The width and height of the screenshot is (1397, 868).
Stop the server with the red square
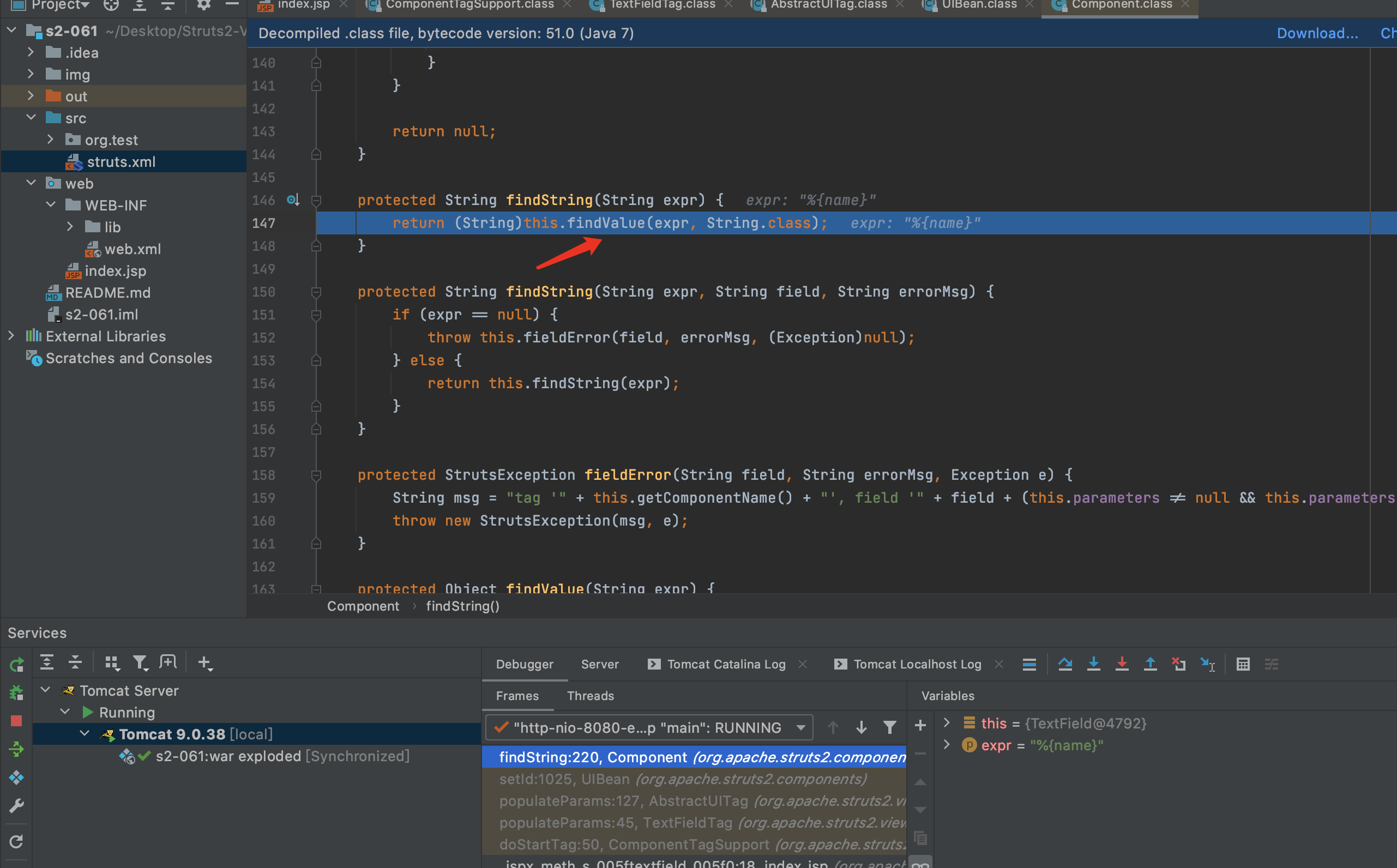pyautogui.click(x=16, y=721)
